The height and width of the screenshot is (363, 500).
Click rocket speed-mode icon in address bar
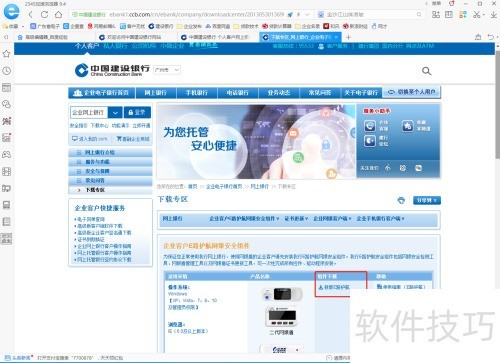pos(290,14)
